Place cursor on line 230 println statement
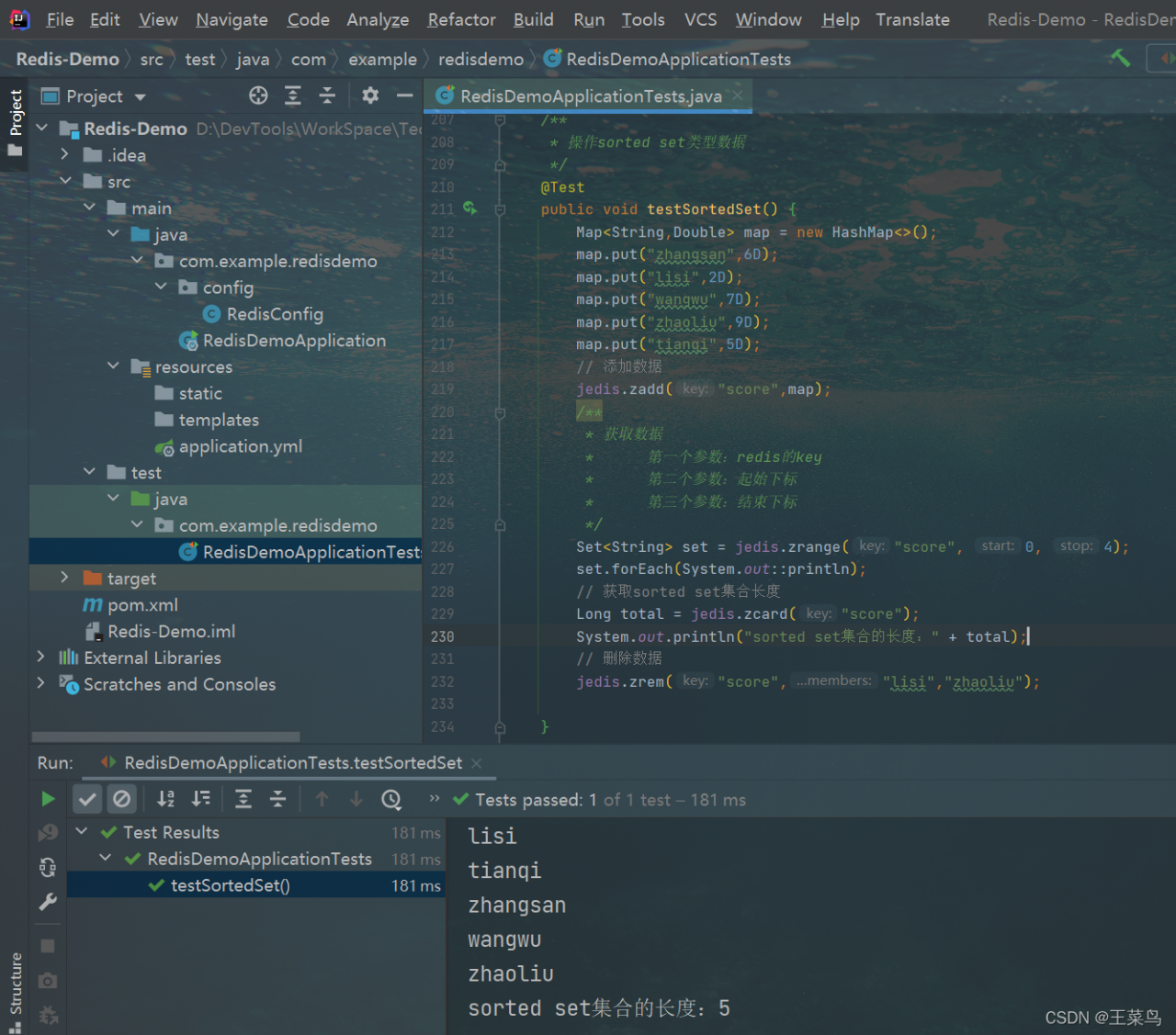 click(x=802, y=636)
